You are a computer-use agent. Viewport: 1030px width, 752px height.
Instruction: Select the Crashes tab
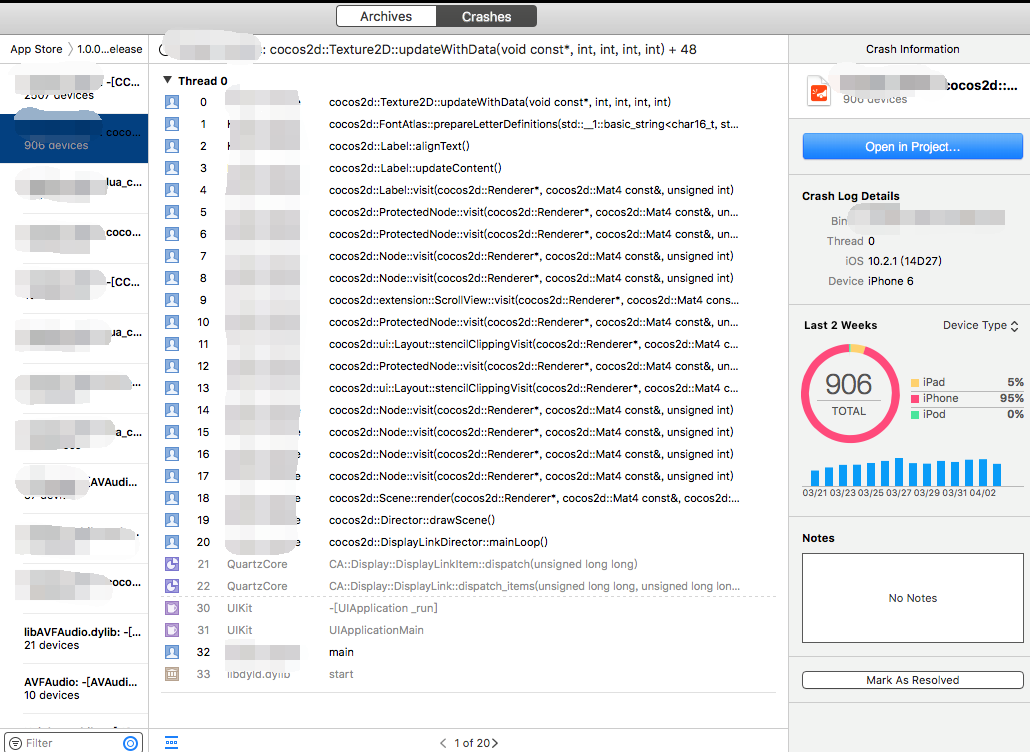pyautogui.click(x=486, y=16)
